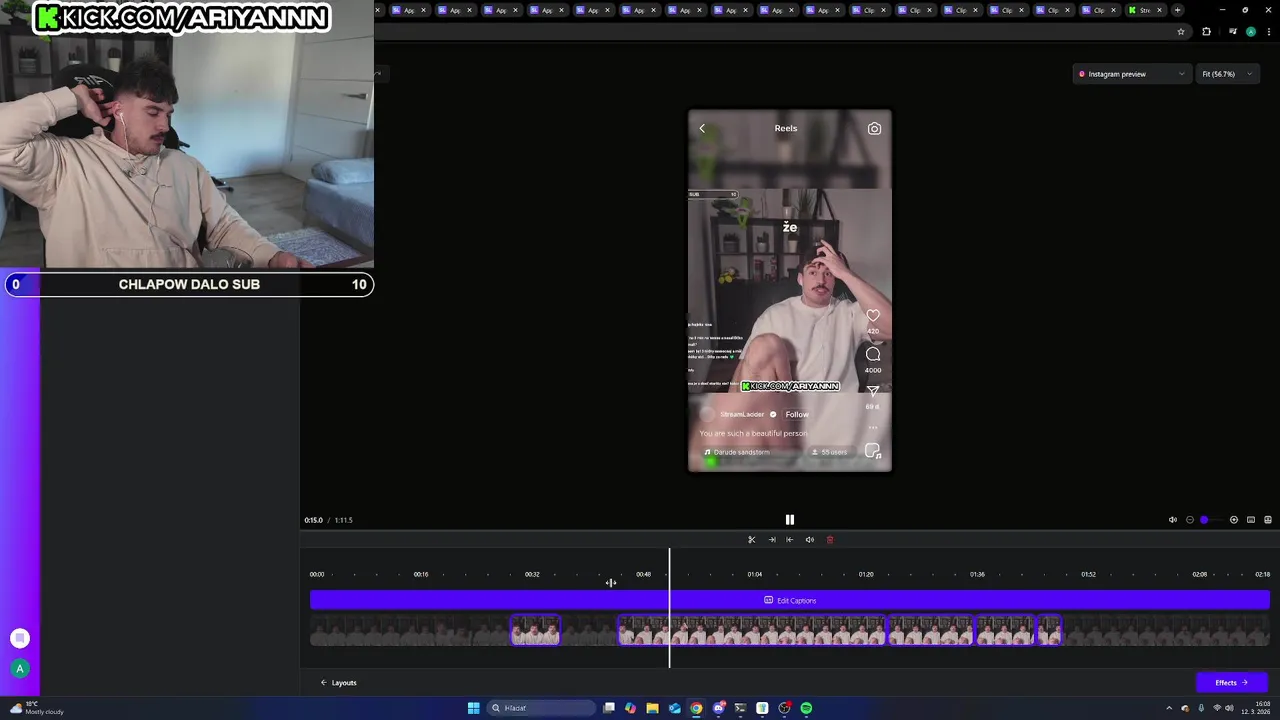Show hidden system tray icons chevron
The height and width of the screenshot is (720, 1280).
(1168, 708)
